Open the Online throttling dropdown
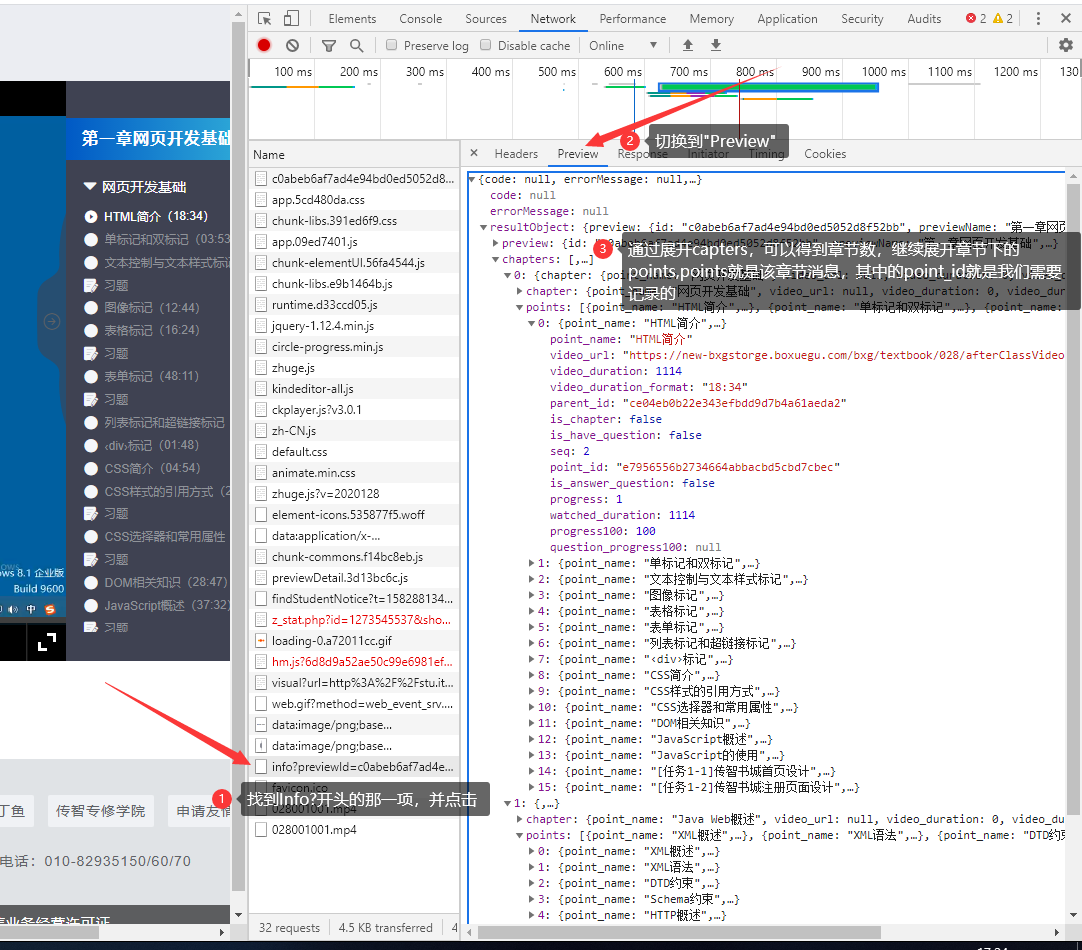This screenshot has width=1082, height=950. pos(623,45)
